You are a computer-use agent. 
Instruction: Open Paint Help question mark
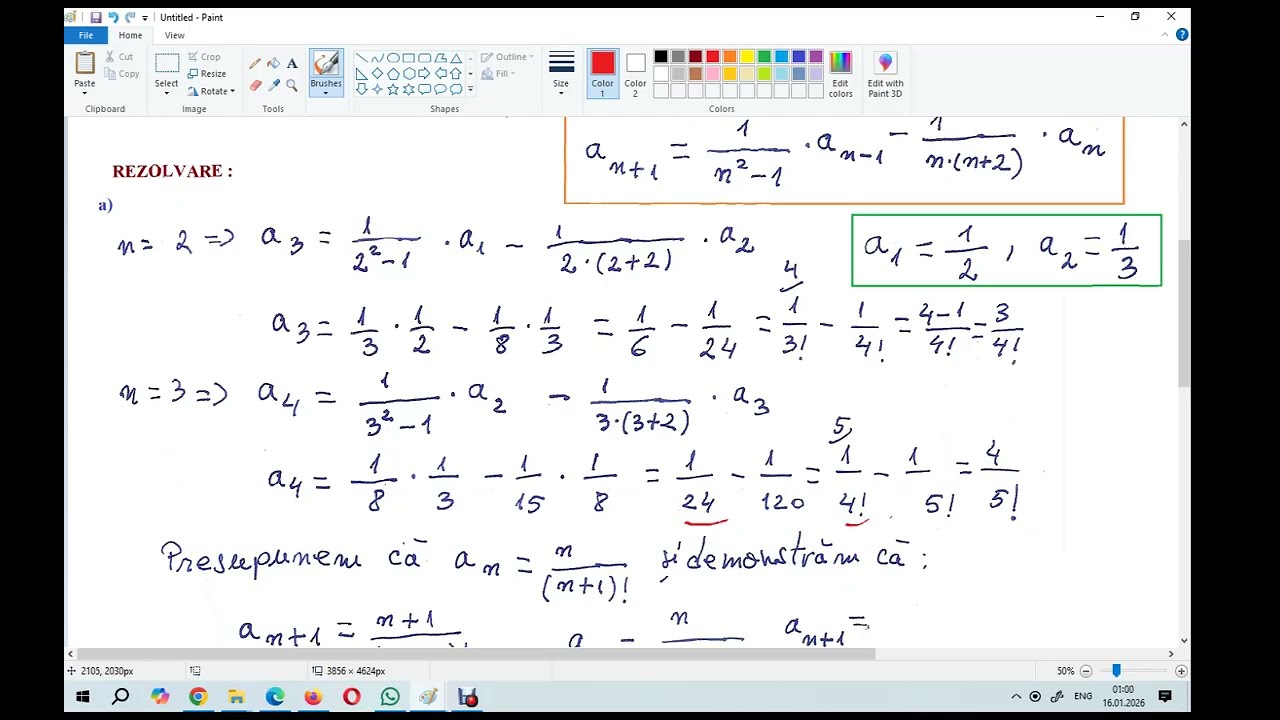coord(1182,35)
